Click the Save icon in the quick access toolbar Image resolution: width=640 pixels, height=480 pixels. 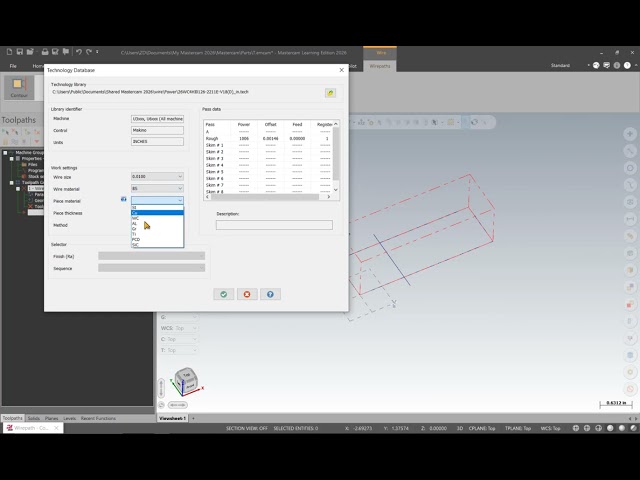pos(19,52)
